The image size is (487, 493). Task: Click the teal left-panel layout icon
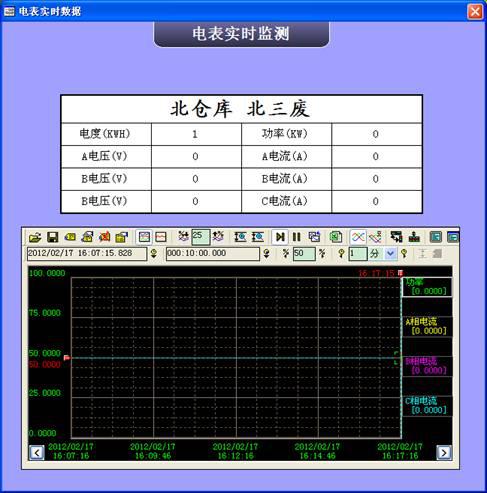(436, 237)
